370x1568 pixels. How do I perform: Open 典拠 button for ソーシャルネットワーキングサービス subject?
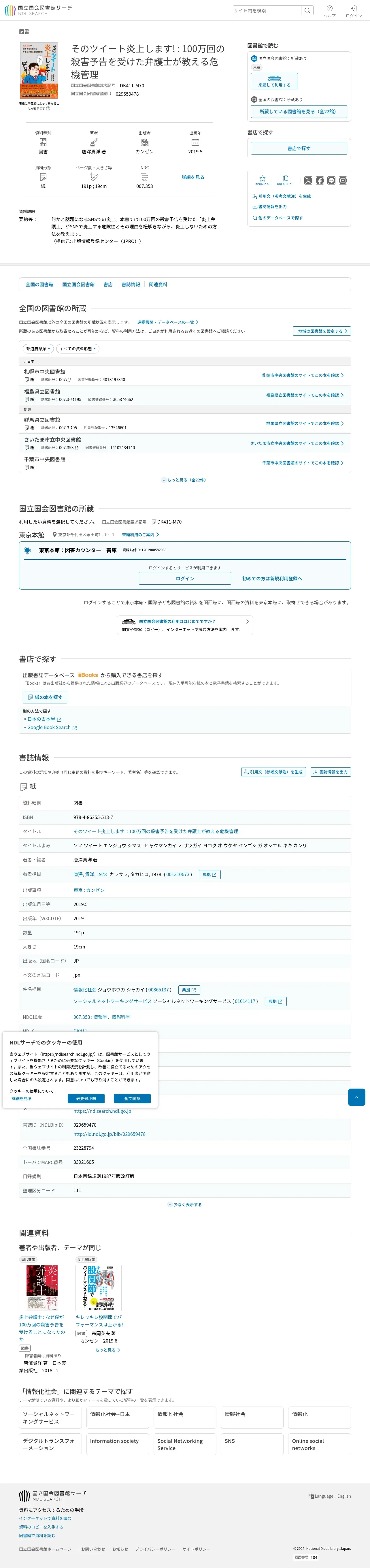[276, 1001]
